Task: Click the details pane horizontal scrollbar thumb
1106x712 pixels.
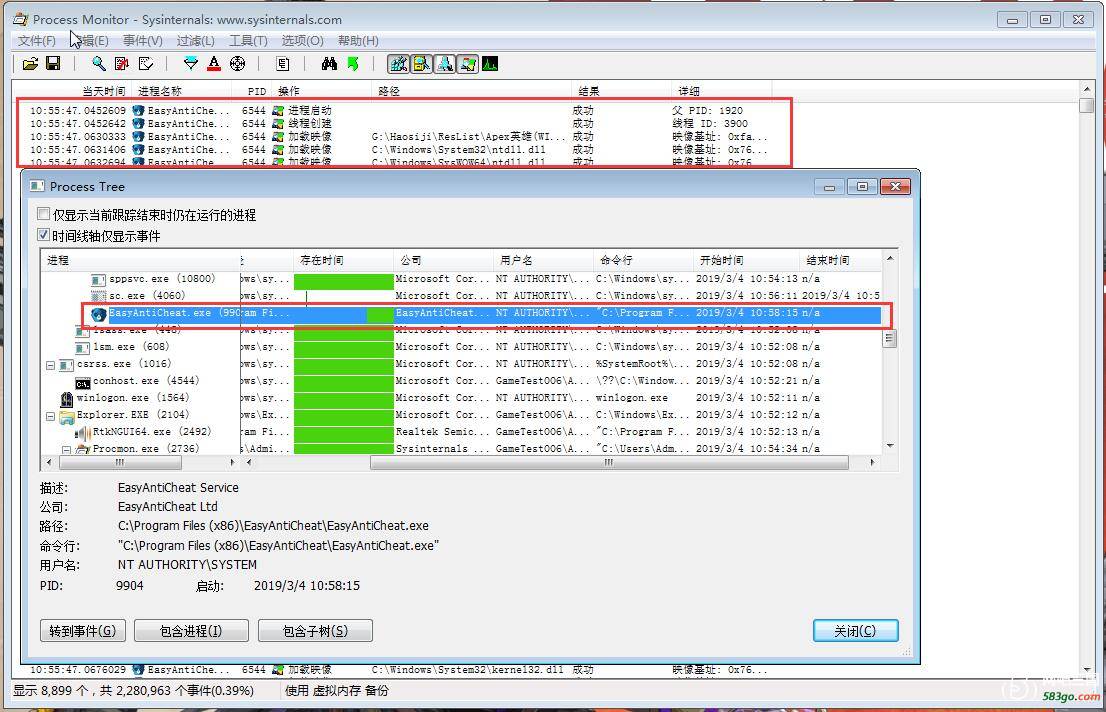Action: coord(609,463)
